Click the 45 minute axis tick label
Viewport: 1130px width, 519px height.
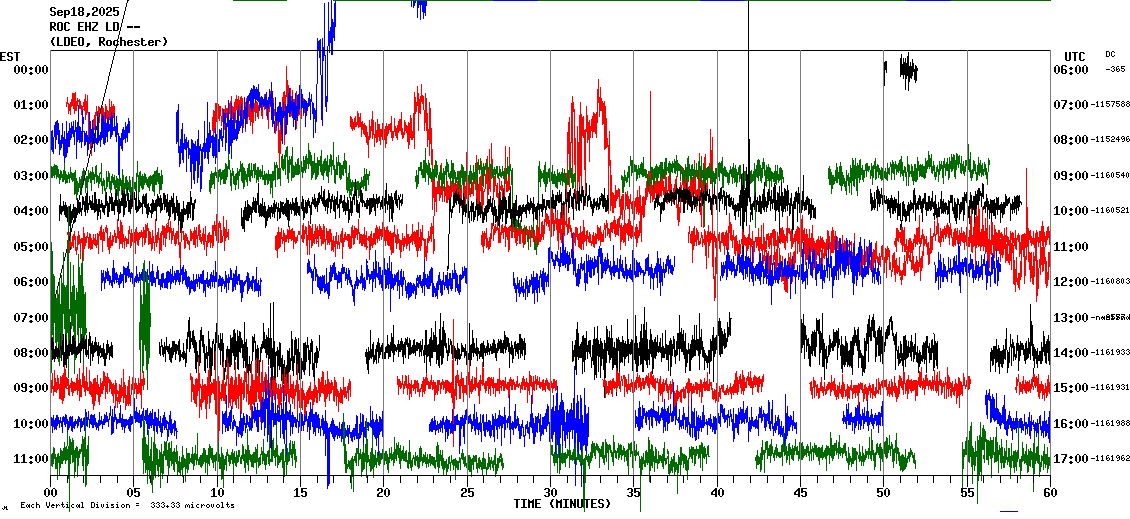coord(800,493)
